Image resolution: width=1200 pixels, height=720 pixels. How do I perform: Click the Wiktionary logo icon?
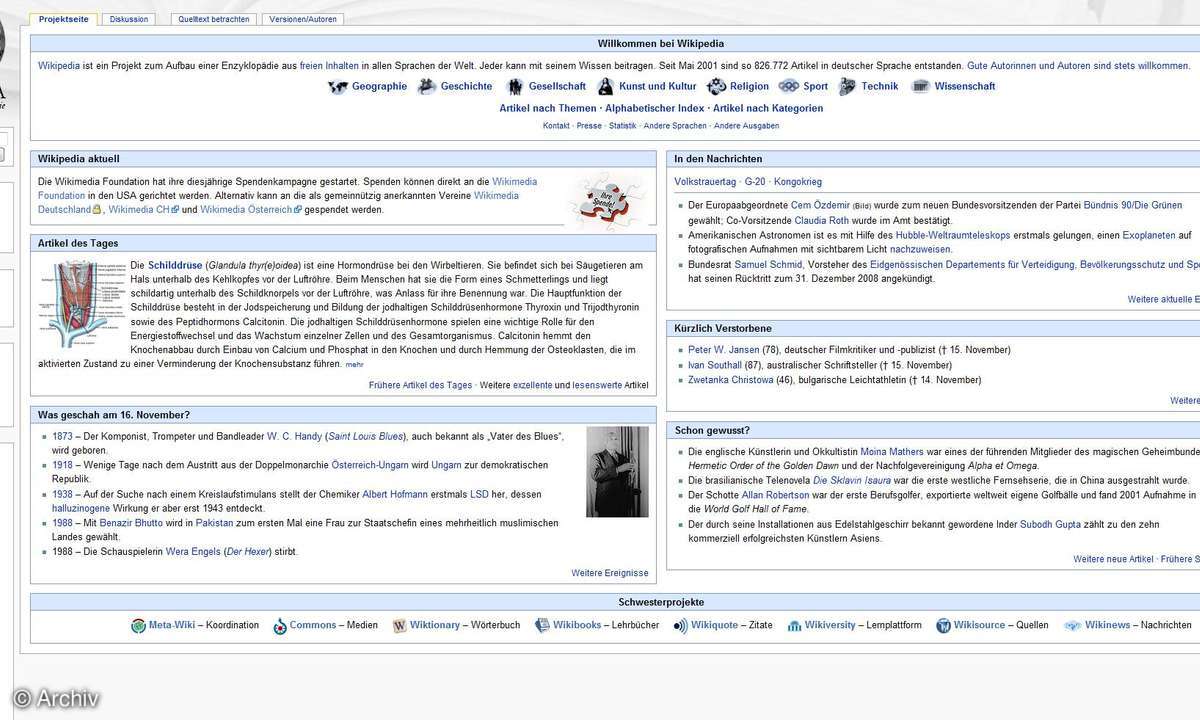(399, 626)
